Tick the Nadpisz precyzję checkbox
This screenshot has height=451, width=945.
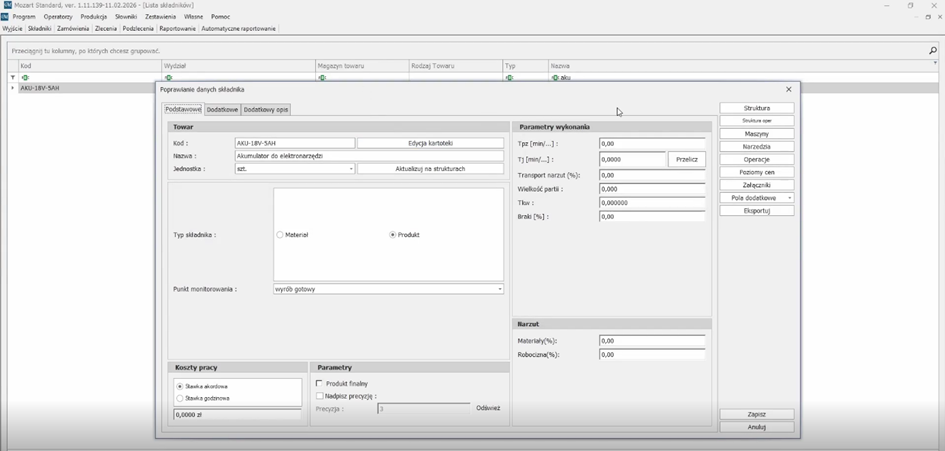click(319, 396)
